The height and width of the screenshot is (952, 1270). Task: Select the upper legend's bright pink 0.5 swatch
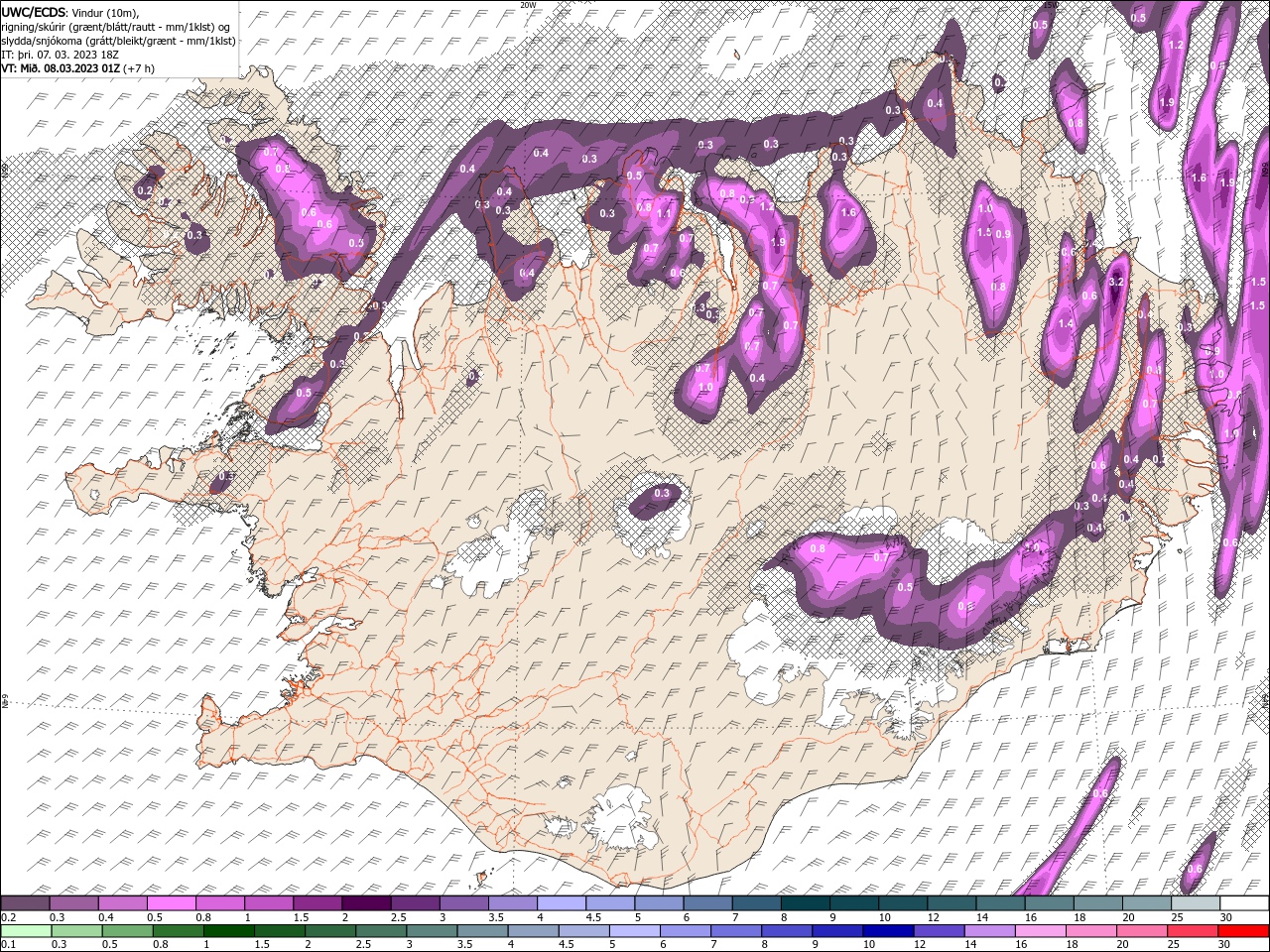click(x=172, y=903)
